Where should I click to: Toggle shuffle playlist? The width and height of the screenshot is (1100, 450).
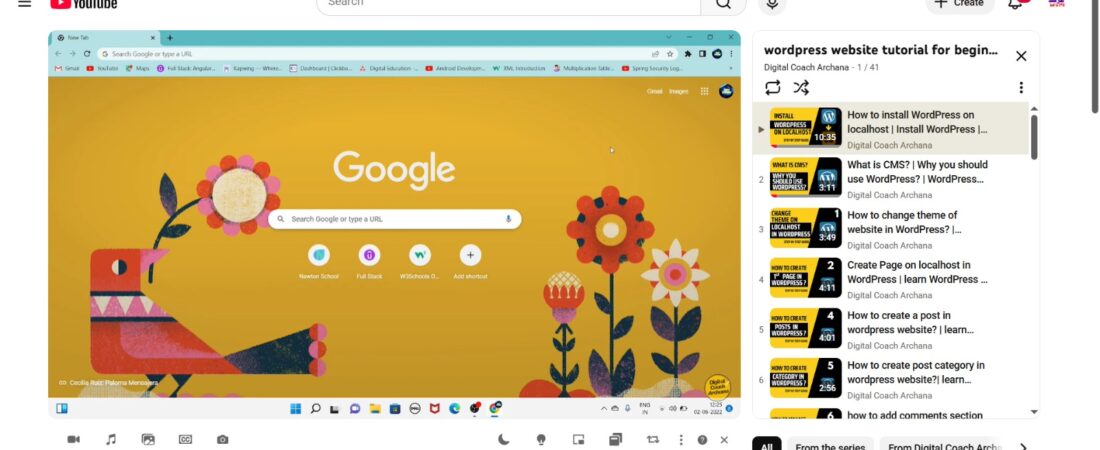point(801,88)
